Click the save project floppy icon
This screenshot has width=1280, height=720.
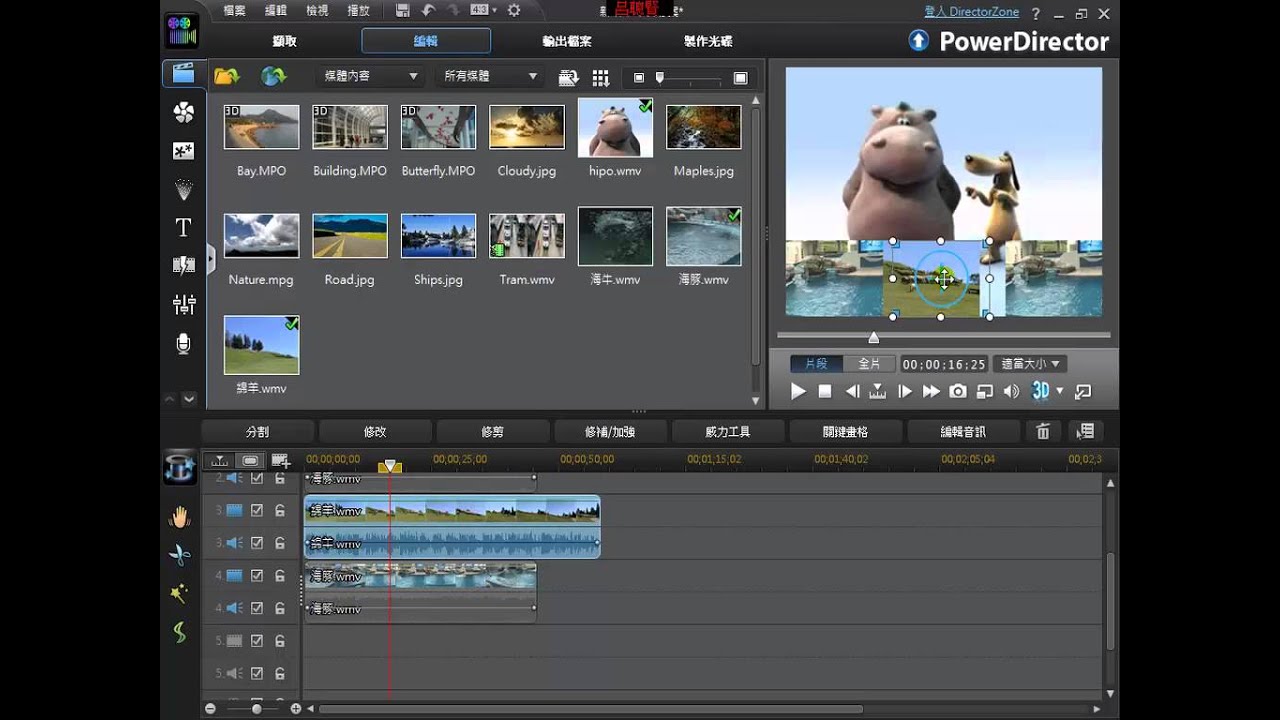point(402,11)
